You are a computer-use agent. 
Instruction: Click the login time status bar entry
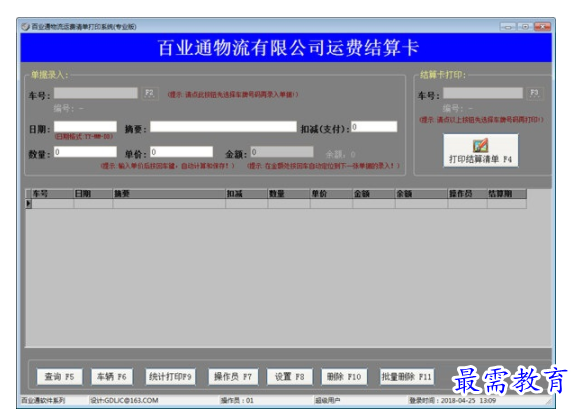[x=452, y=400]
